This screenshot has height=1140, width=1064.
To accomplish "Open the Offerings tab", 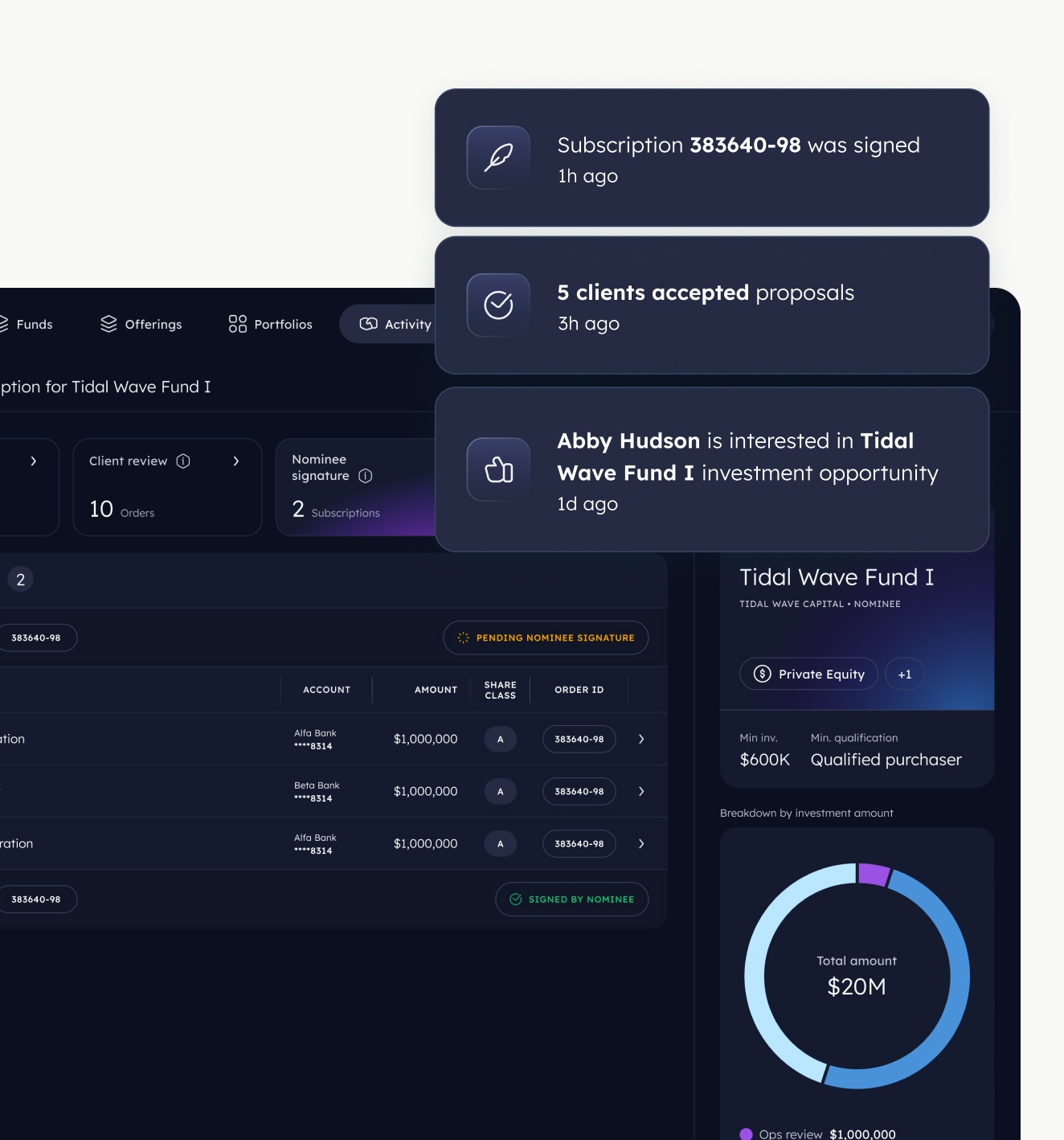I will (141, 324).
